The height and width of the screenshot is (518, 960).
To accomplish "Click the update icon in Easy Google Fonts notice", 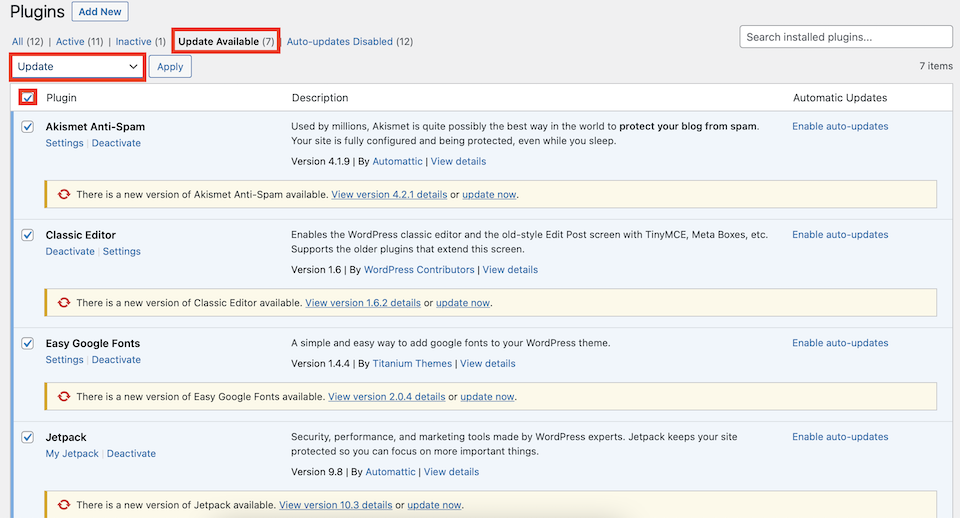I will pyautogui.click(x=64, y=396).
